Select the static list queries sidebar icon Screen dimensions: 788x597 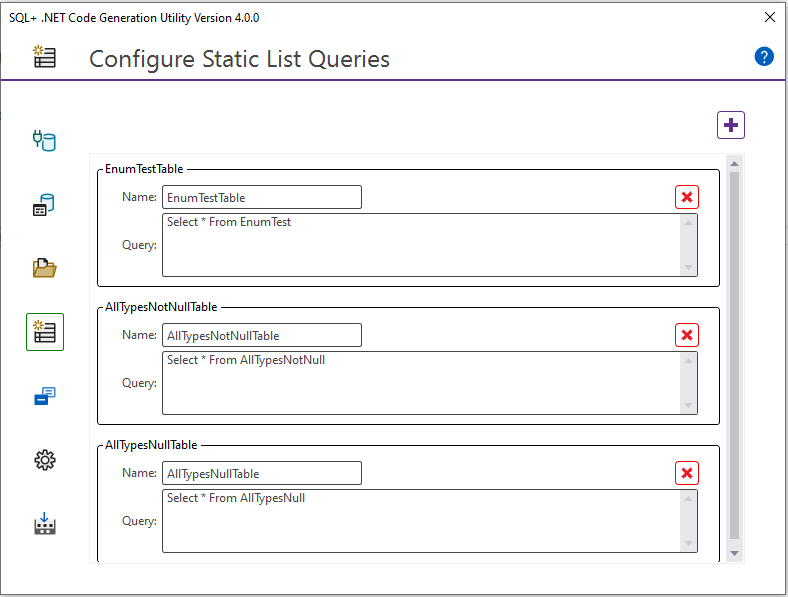pyautogui.click(x=45, y=332)
